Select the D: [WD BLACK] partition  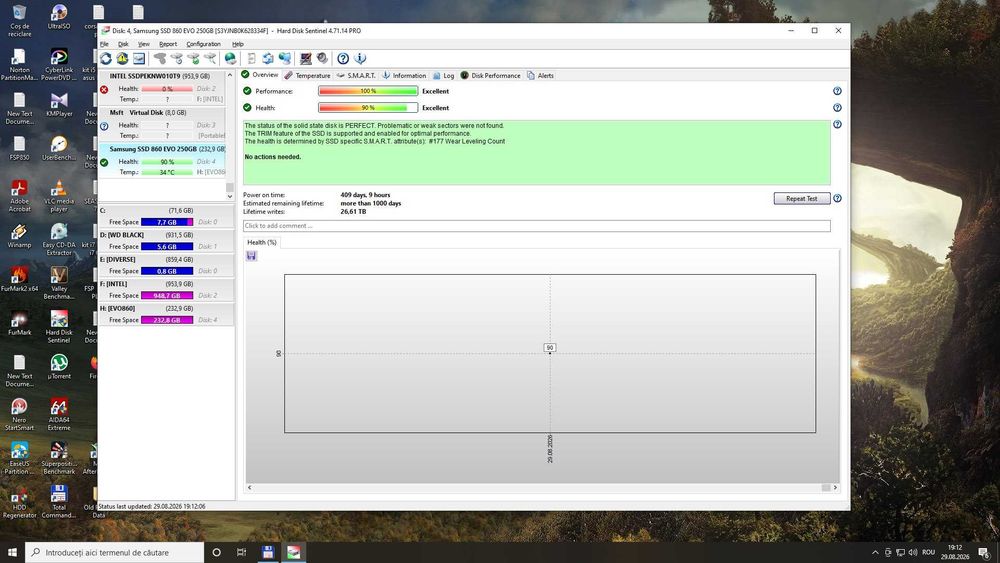tap(166, 240)
